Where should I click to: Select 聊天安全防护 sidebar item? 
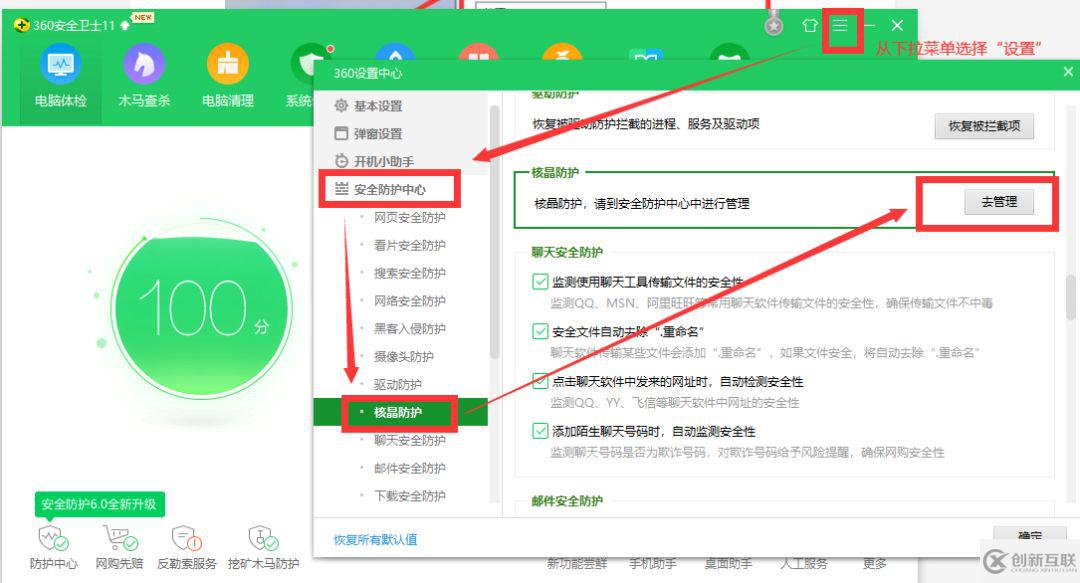409,440
